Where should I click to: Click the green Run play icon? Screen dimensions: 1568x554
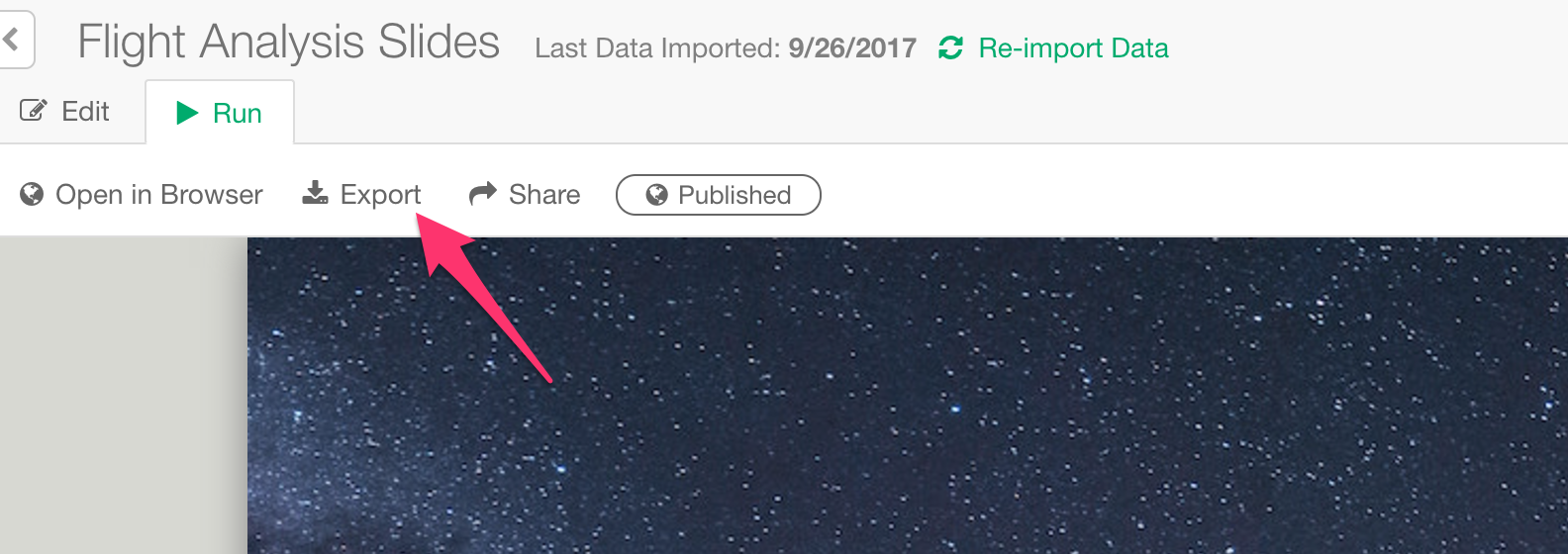187,113
